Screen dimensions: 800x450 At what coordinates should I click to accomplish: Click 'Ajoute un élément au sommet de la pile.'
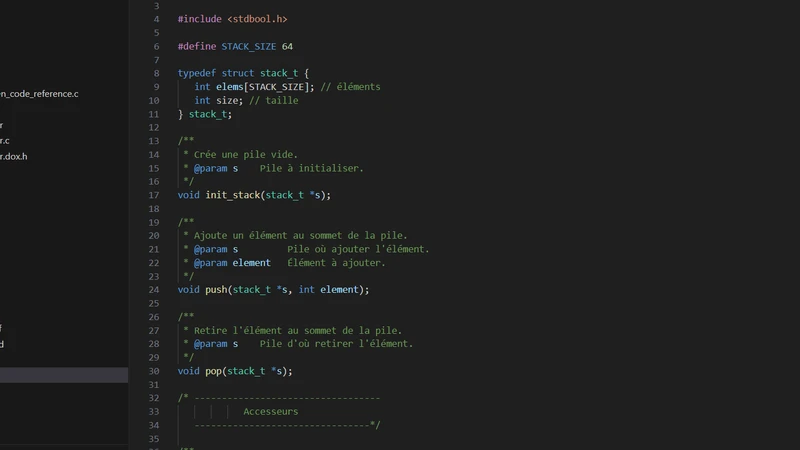301,236
